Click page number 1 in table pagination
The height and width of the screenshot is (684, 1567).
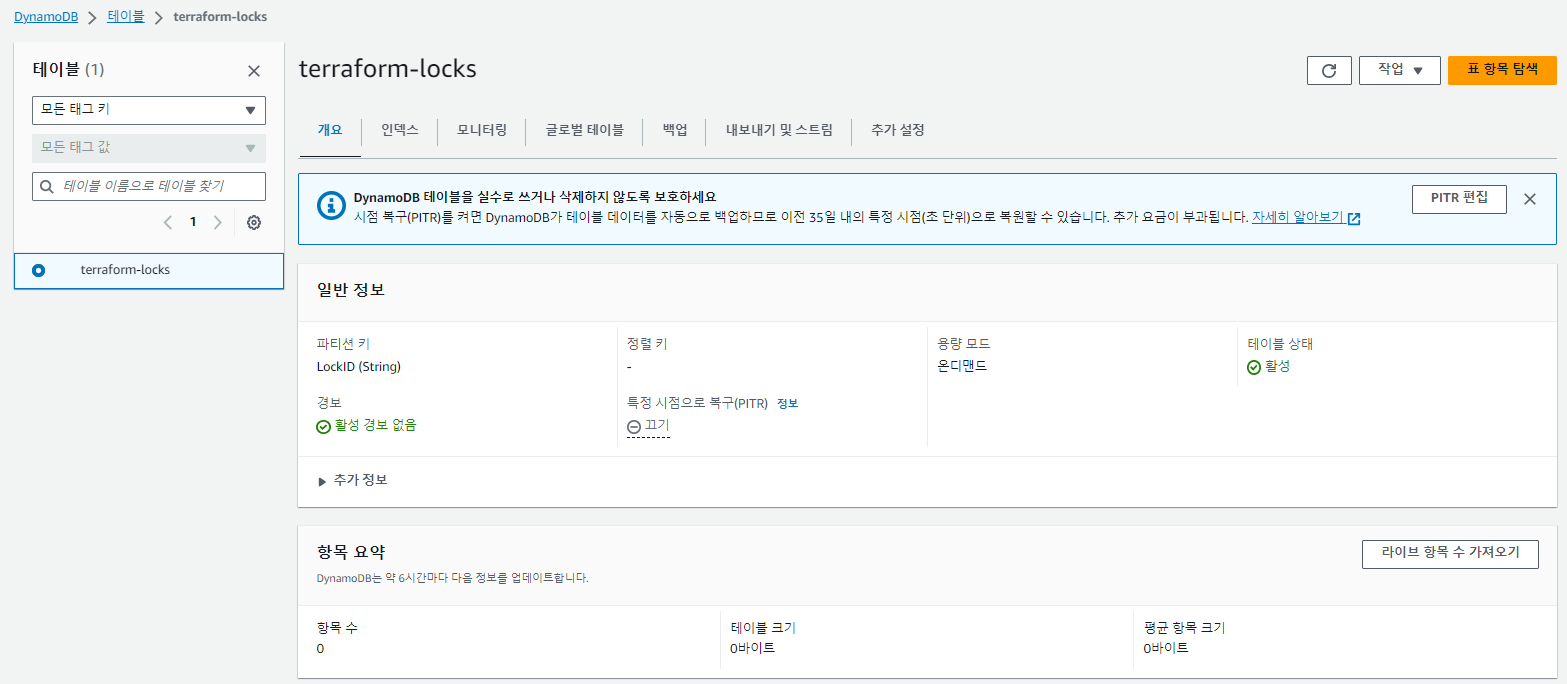193,222
